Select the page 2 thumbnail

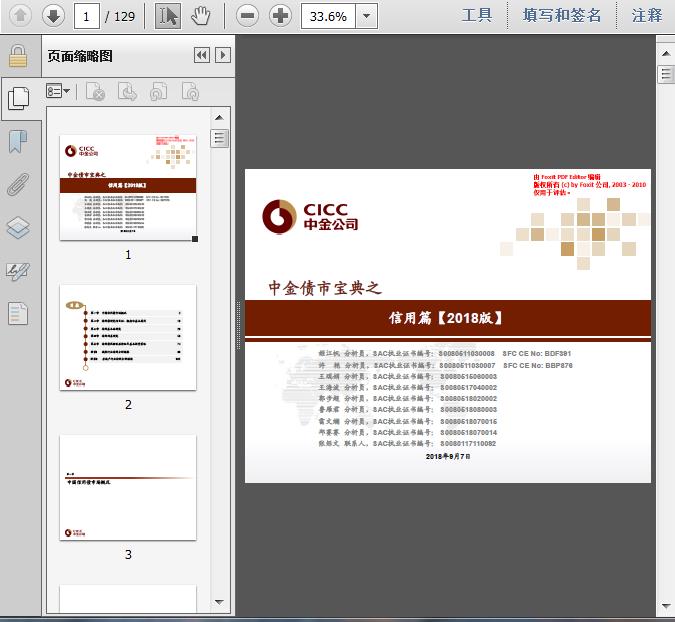(128, 337)
